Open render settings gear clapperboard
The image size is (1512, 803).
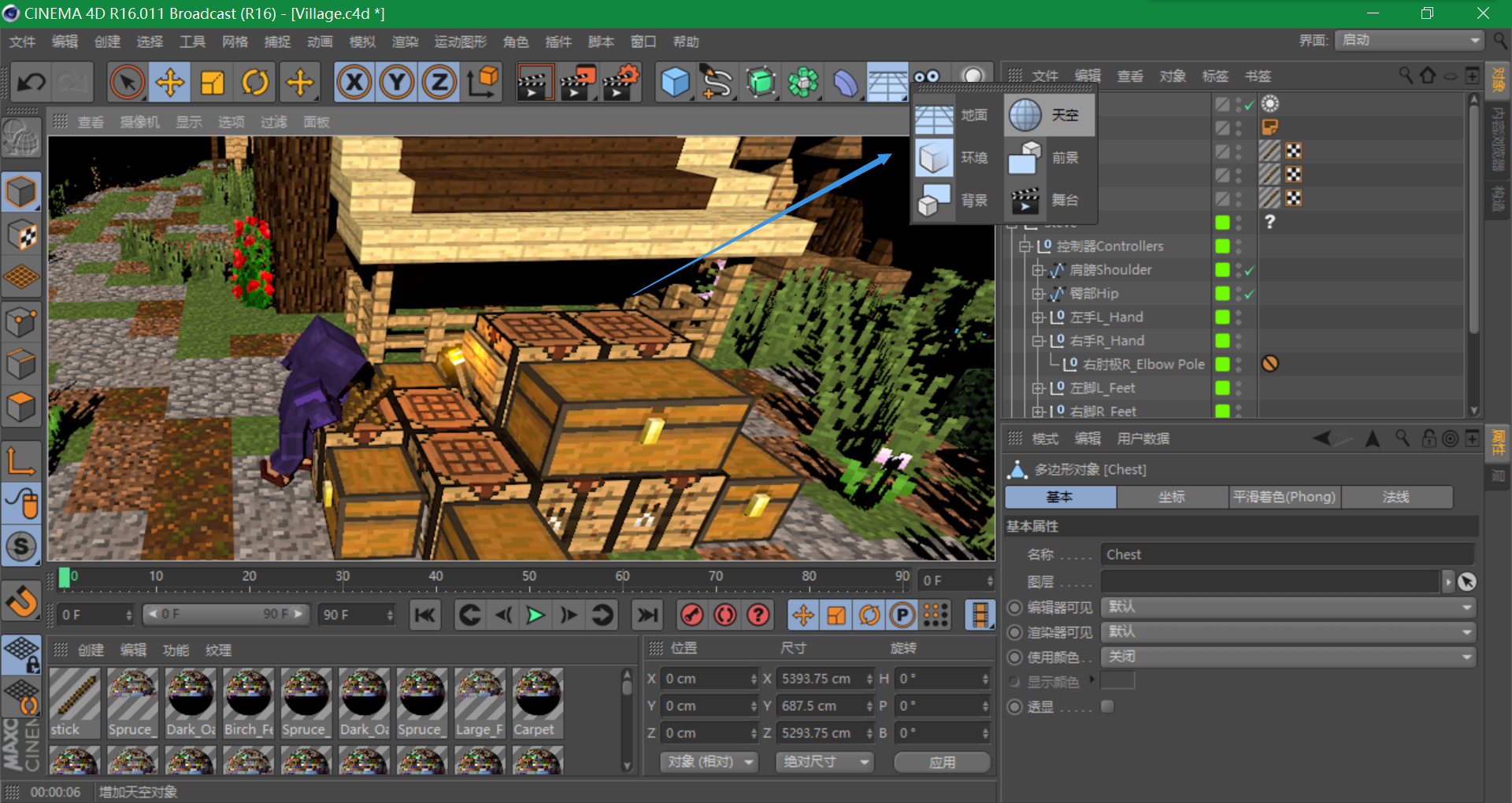[620, 82]
